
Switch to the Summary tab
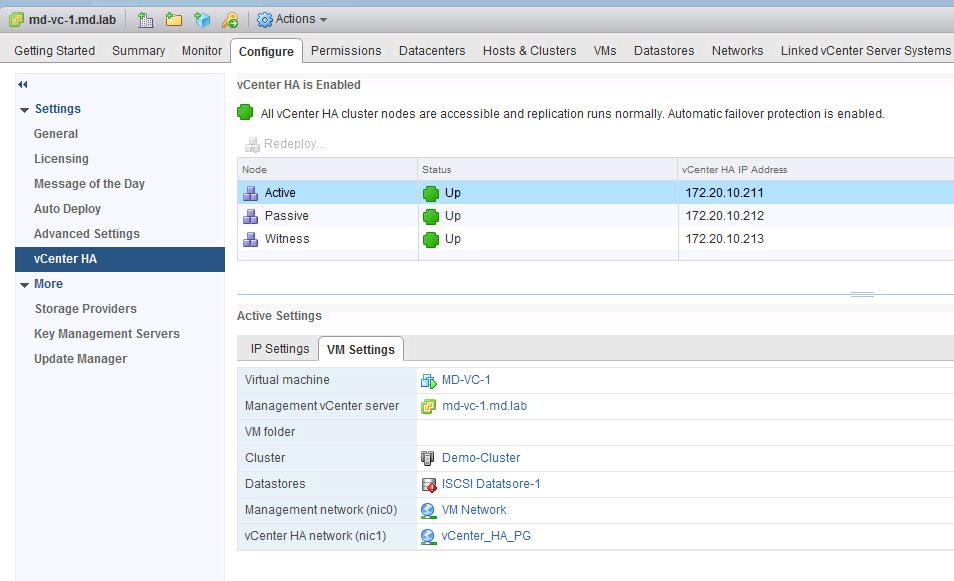(139, 50)
